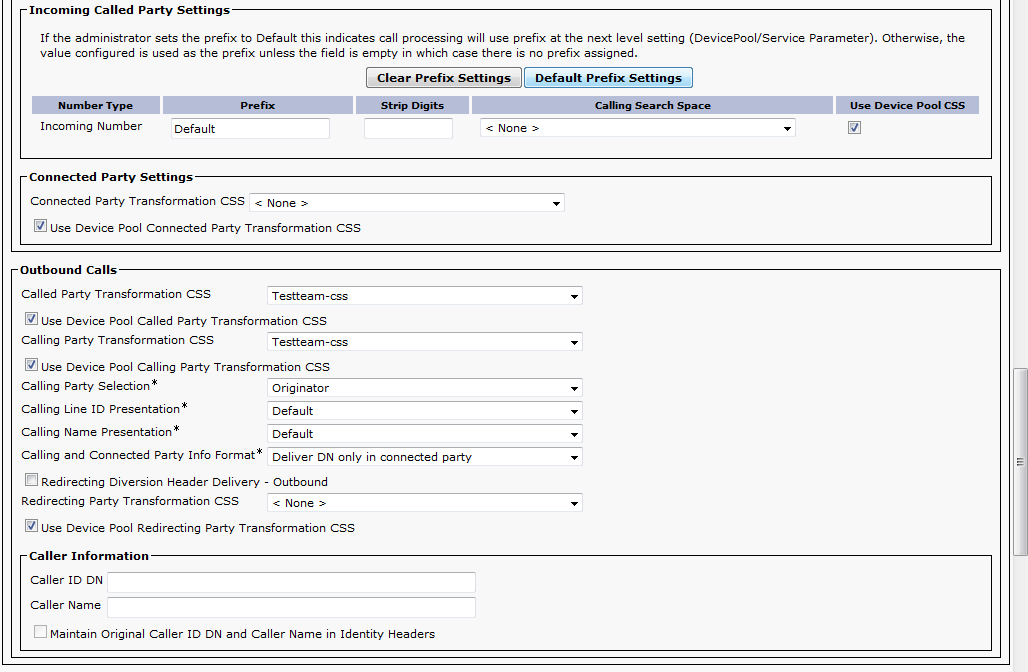This screenshot has height=672, width=1028.
Task: Enable Redirecting Diversion Header Delivery - Outbound
Action: point(32,481)
